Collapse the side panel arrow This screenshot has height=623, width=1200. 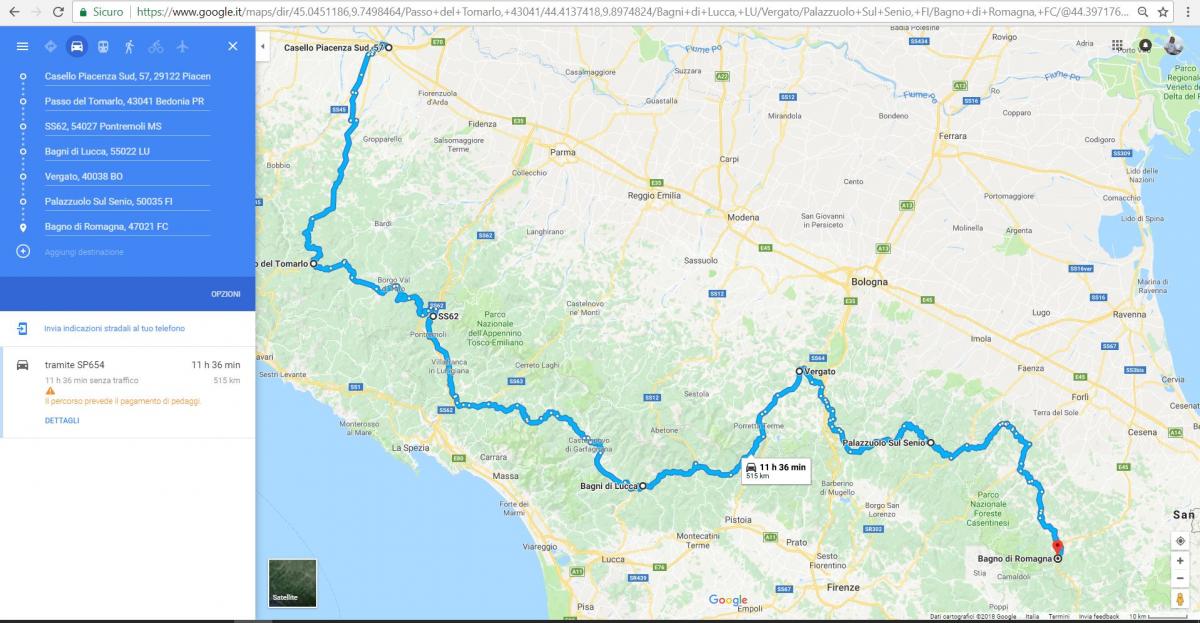coord(262,47)
